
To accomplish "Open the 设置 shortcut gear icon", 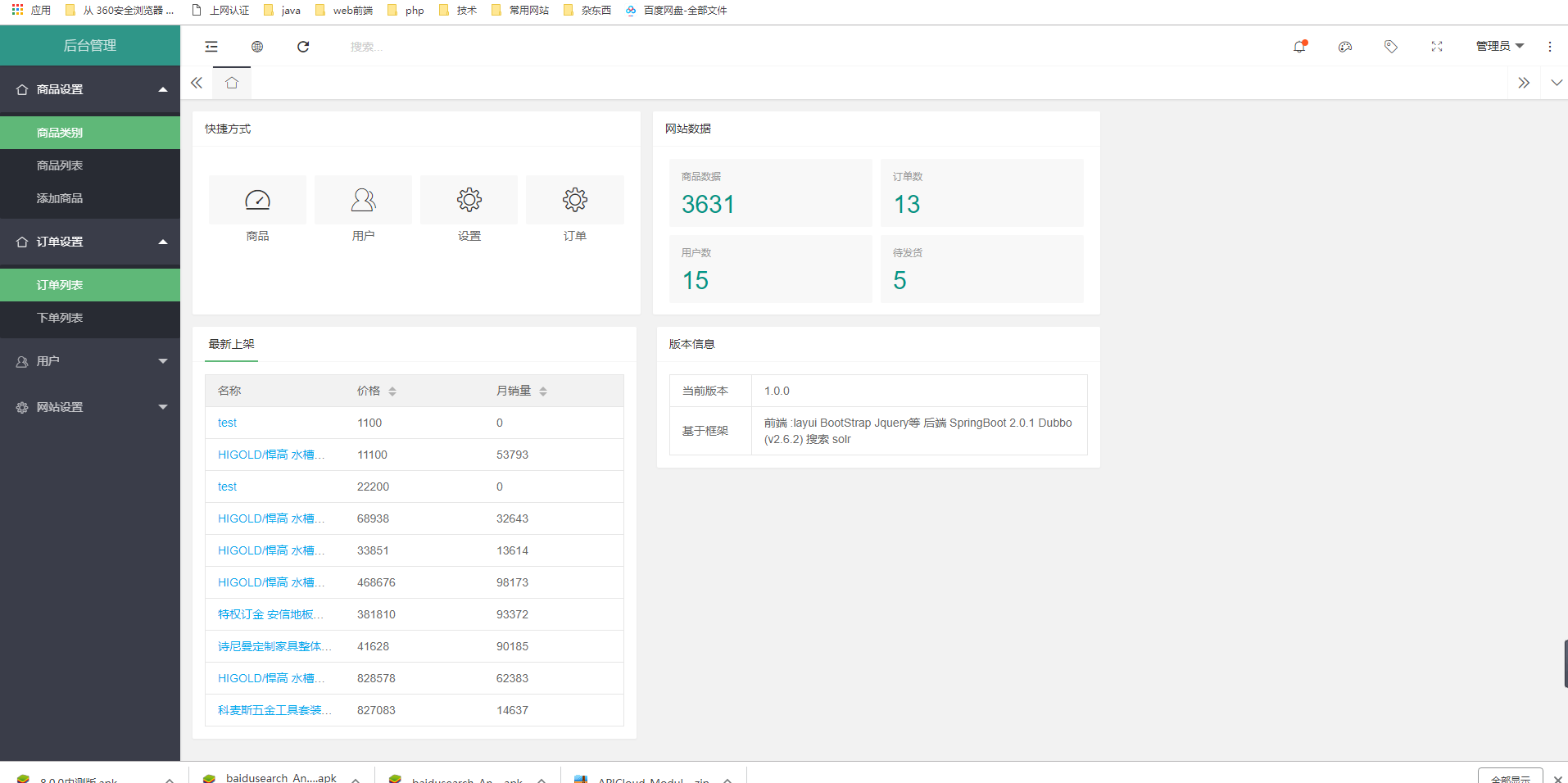I will coord(469,200).
